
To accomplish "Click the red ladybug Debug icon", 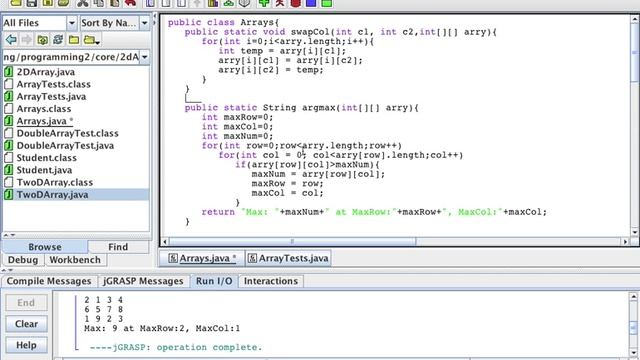I will [x=295, y=3].
